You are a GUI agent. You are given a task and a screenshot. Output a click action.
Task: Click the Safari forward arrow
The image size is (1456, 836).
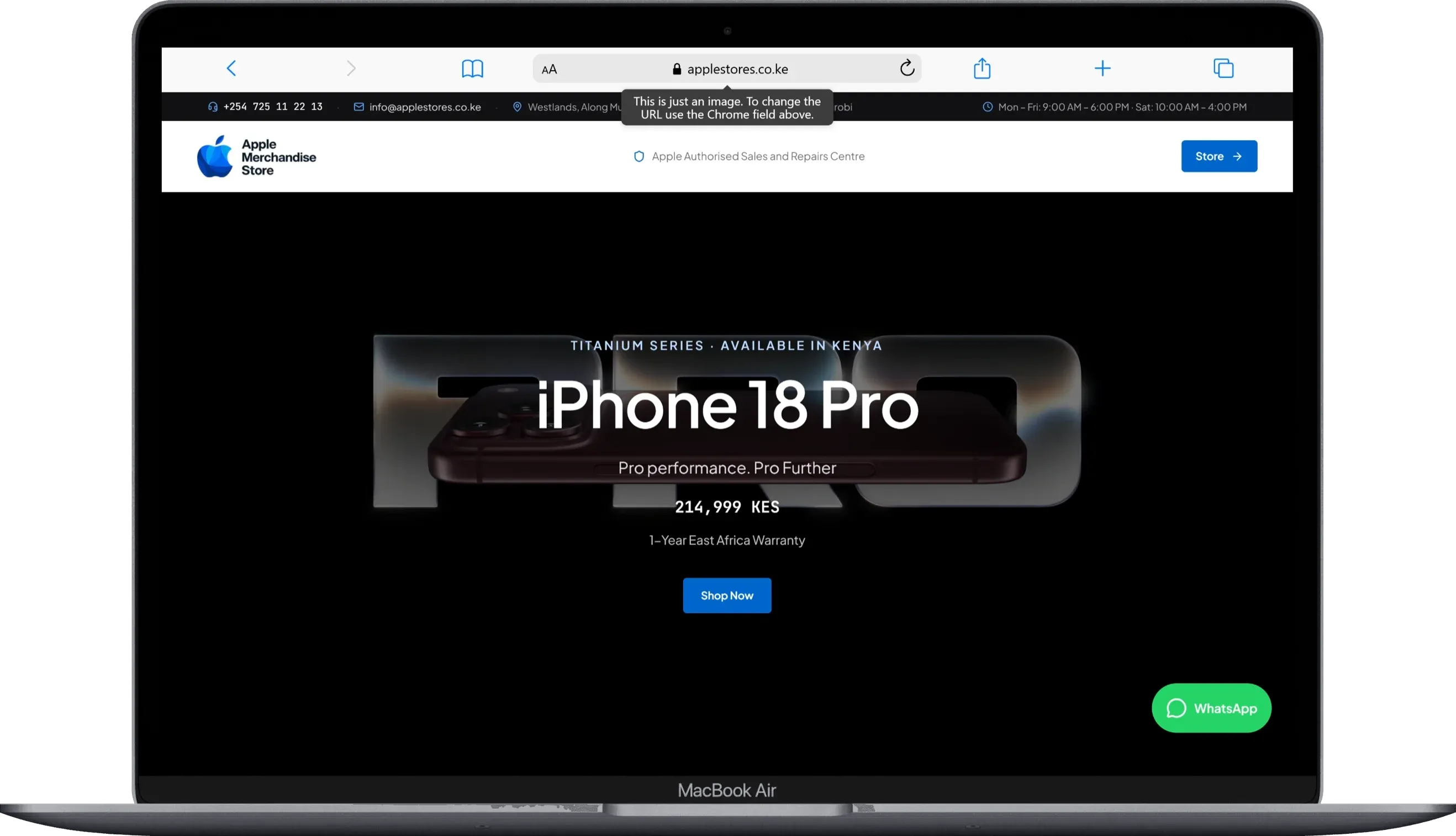tap(351, 68)
